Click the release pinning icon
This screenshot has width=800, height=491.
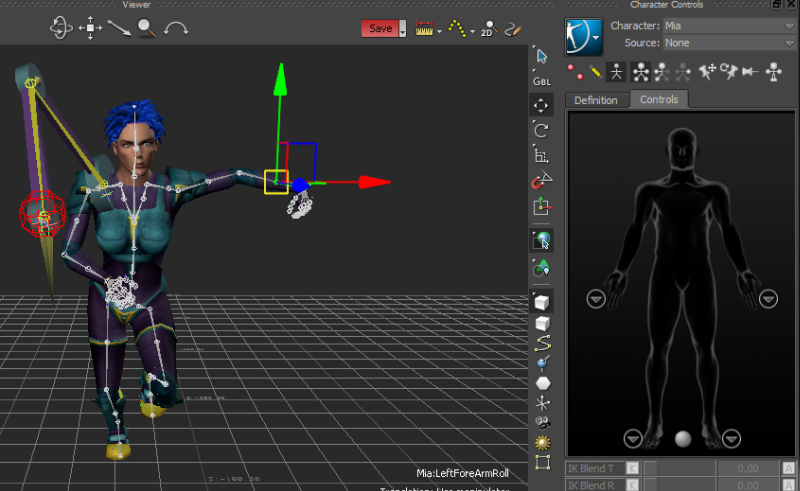[750, 72]
